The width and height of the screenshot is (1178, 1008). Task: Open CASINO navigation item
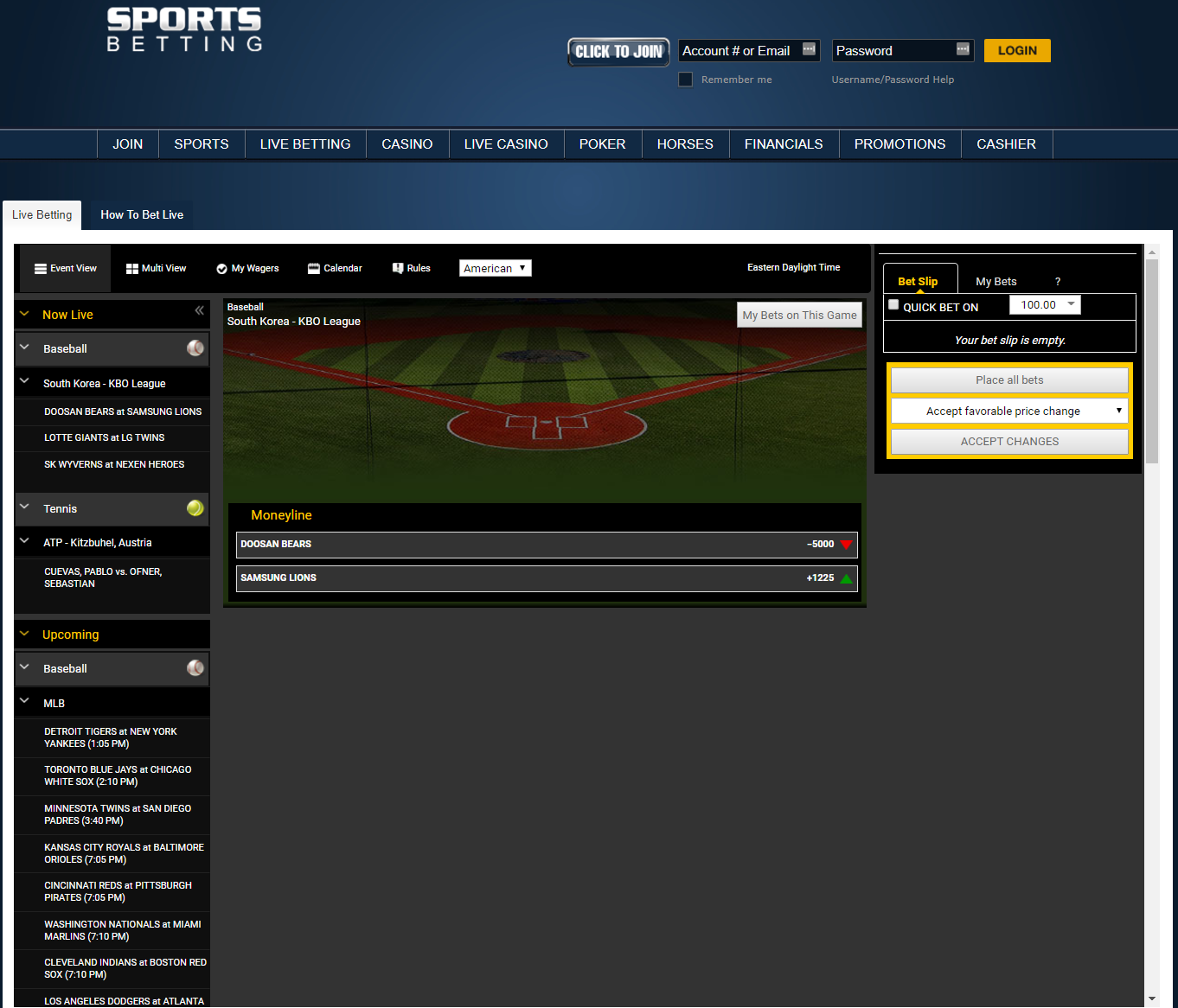pos(407,144)
